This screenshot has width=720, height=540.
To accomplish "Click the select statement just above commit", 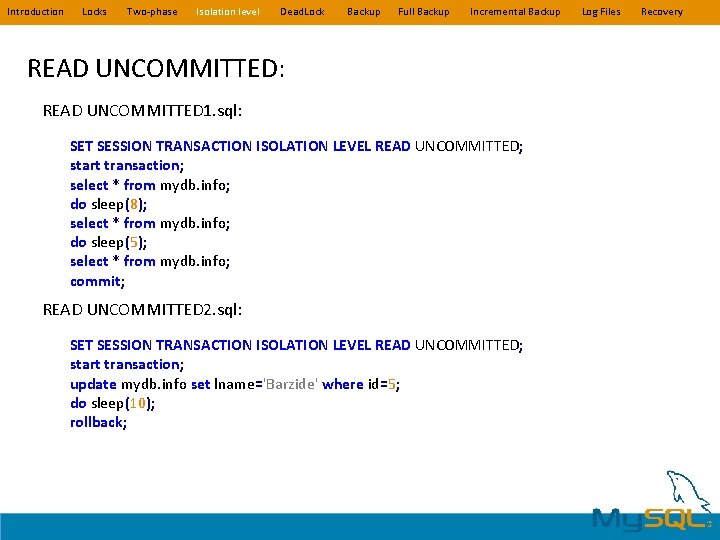I will [x=150, y=261].
